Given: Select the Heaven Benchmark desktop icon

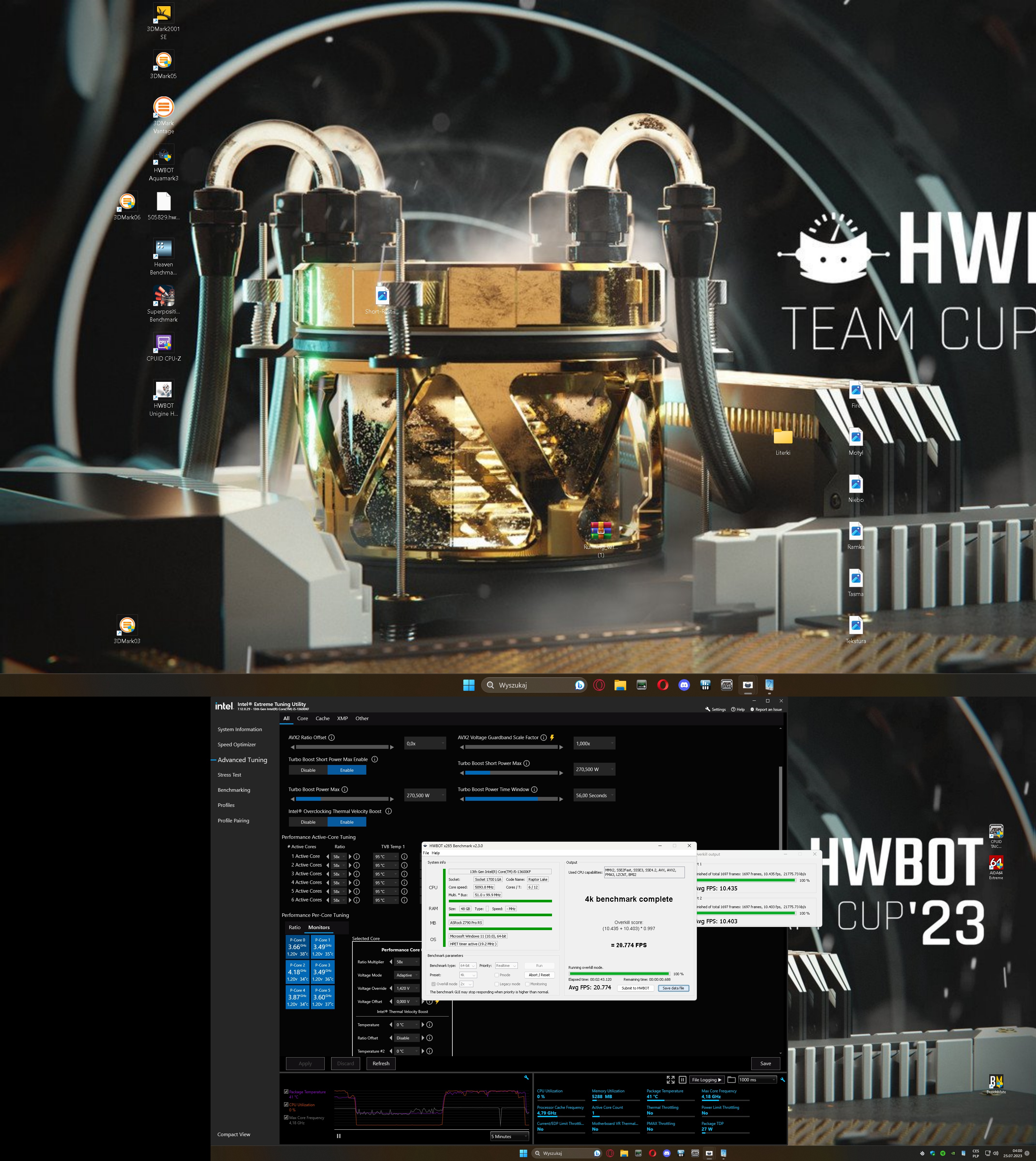Looking at the screenshot, I should coord(163,257).
